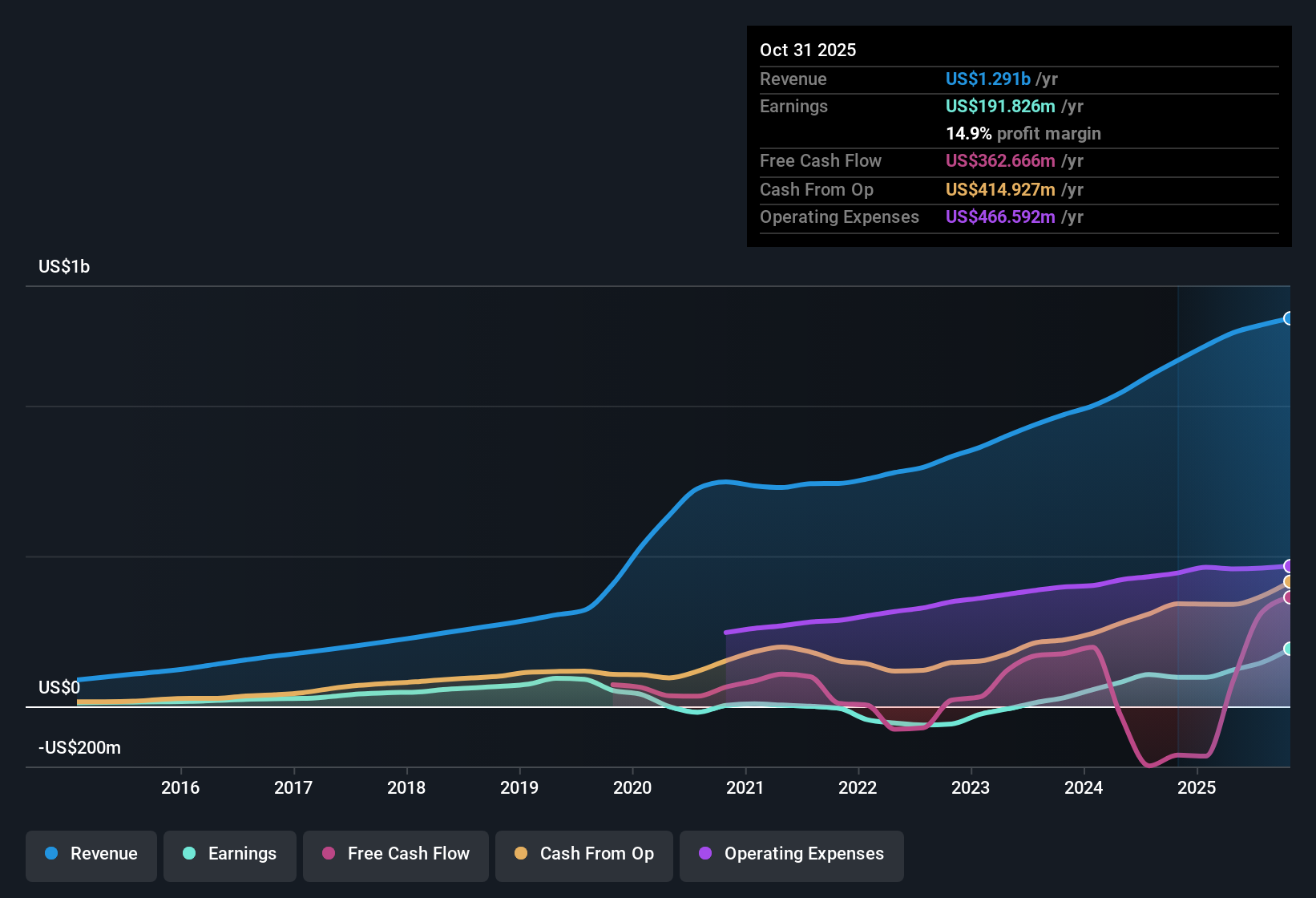Toggle the Free Cash Flow series off
Image resolution: width=1316 pixels, height=898 pixels.
coord(395,854)
